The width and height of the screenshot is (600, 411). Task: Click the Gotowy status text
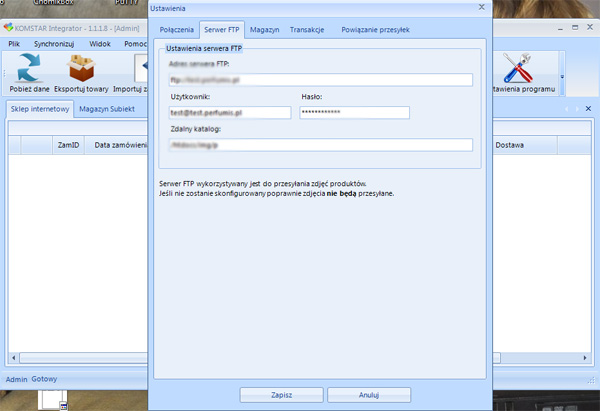click(x=44, y=379)
